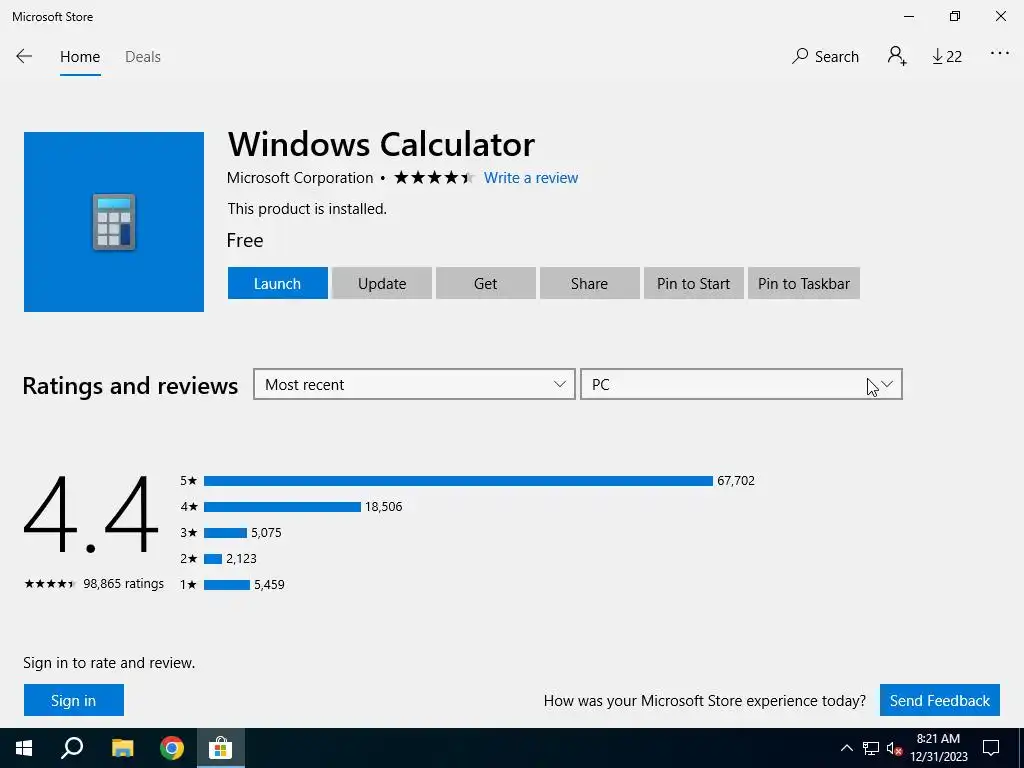This screenshot has height=768, width=1024.
Task: Click the Share button
Action: pyautogui.click(x=590, y=283)
